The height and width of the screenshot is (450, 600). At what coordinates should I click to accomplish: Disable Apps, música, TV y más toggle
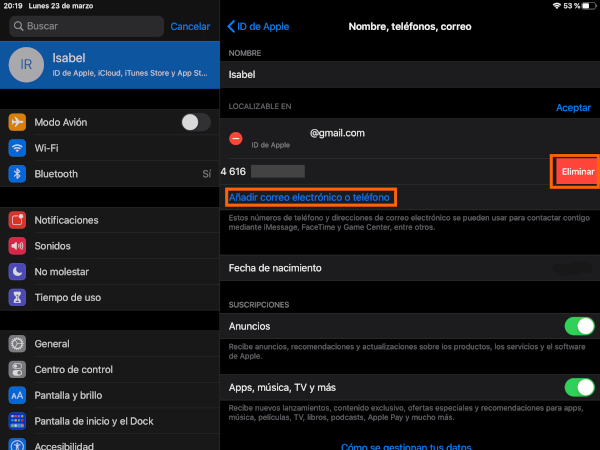[x=579, y=387]
